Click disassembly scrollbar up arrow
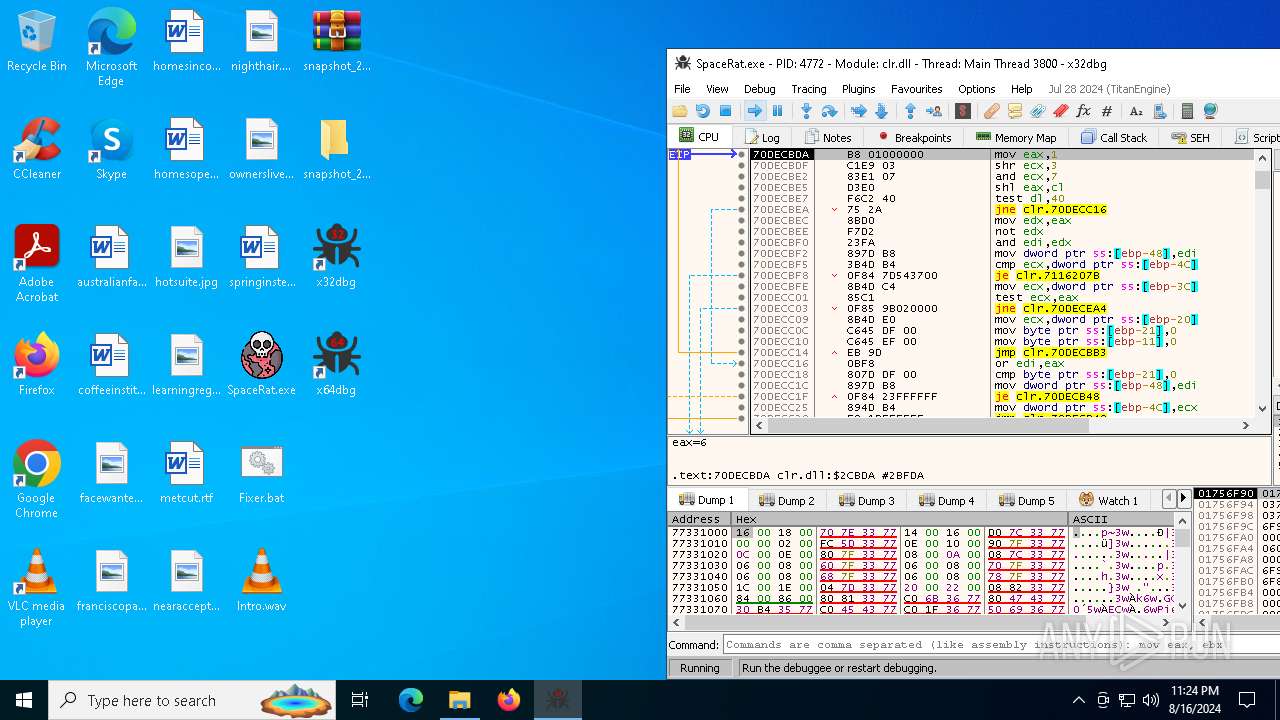This screenshot has height=720, width=1280. click(x=1263, y=157)
